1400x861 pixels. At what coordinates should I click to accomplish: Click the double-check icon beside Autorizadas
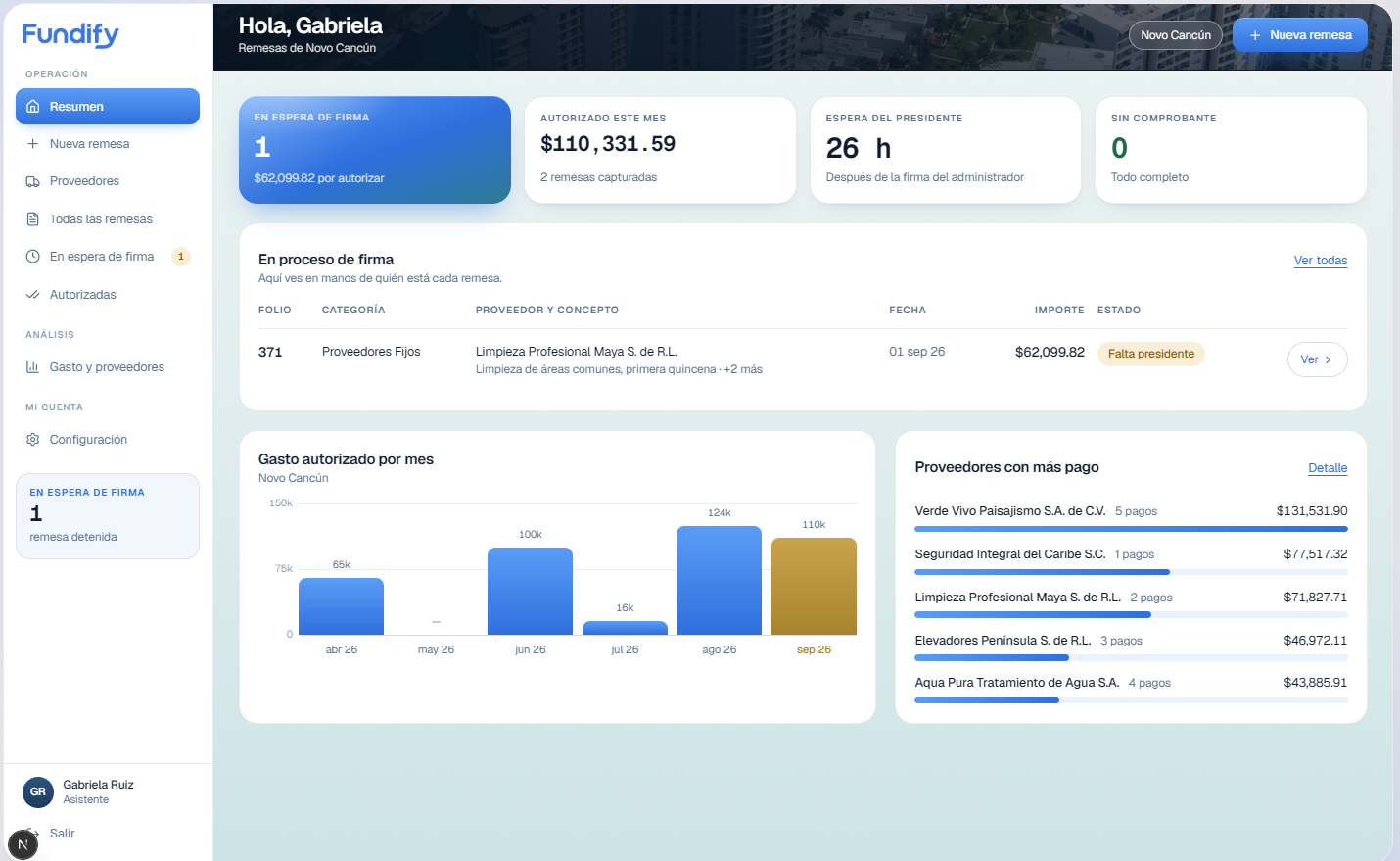click(33, 295)
